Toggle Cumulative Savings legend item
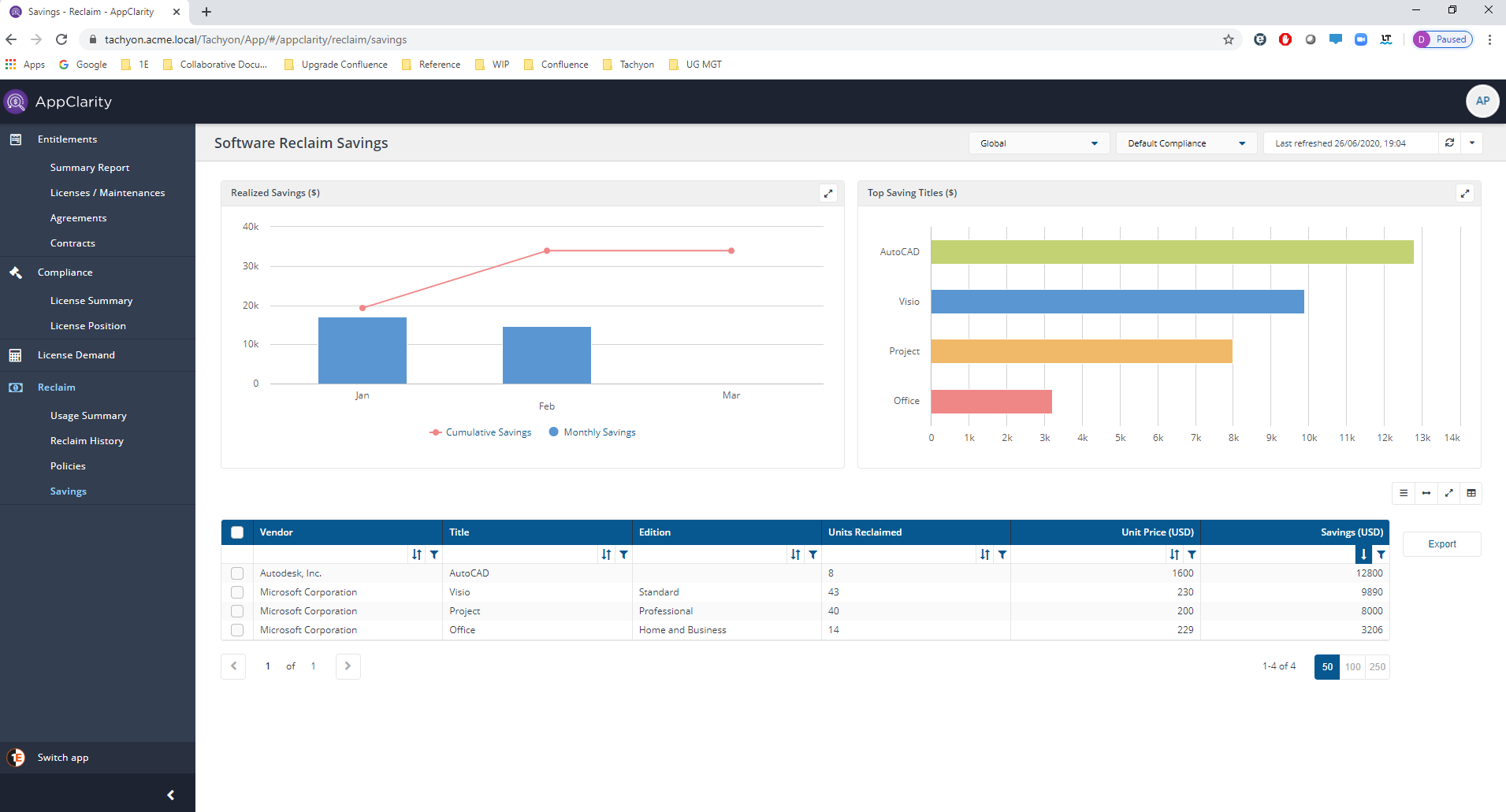This screenshot has height=812, width=1506. pyautogui.click(x=481, y=432)
